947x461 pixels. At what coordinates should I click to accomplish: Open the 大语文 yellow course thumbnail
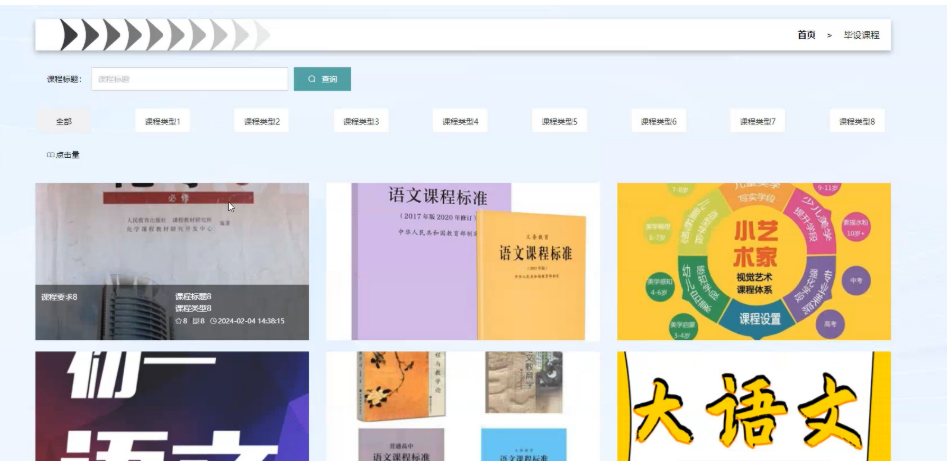(754, 406)
